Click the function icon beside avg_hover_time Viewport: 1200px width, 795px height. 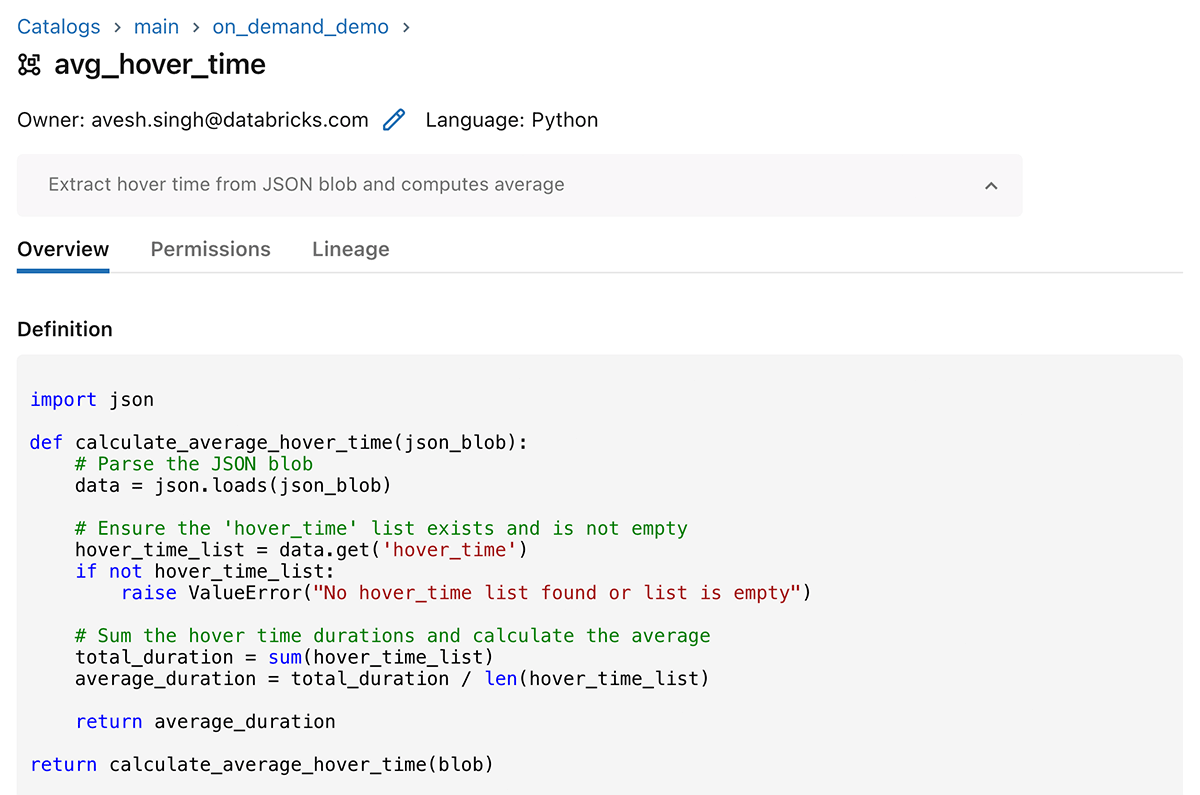30,66
